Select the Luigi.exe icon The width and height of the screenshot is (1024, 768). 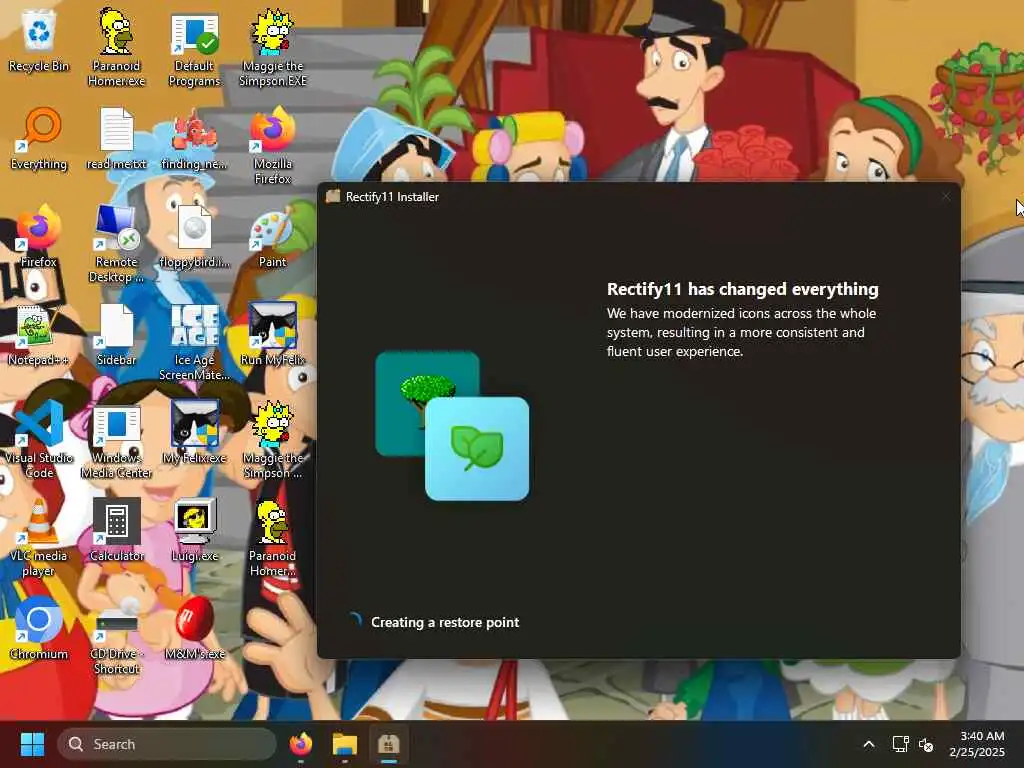pyautogui.click(x=195, y=531)
